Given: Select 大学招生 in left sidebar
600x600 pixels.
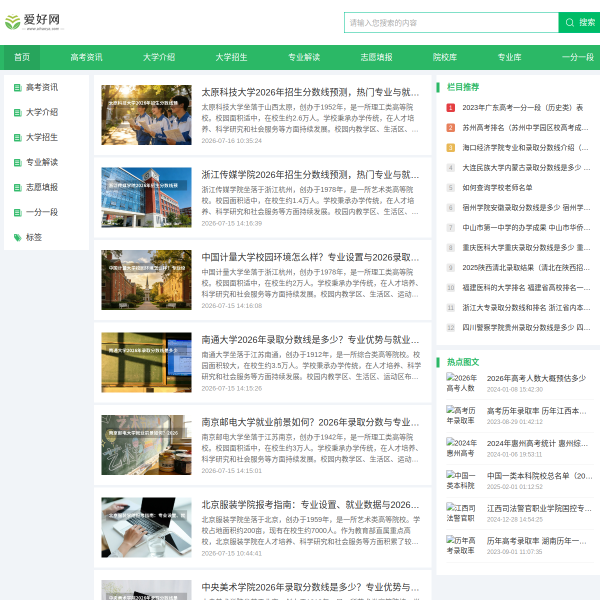Looking at the screenshot, I should click(x=42, y=137).
